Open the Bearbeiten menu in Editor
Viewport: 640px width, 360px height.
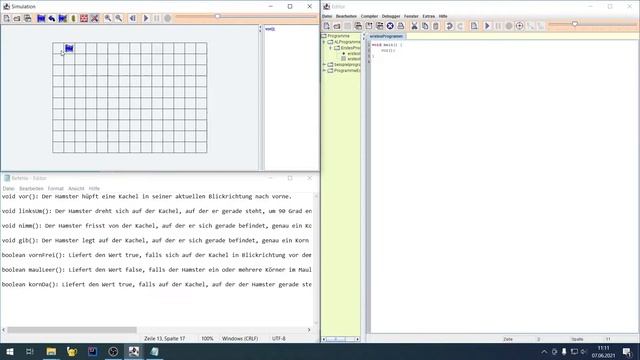(346, 16)
